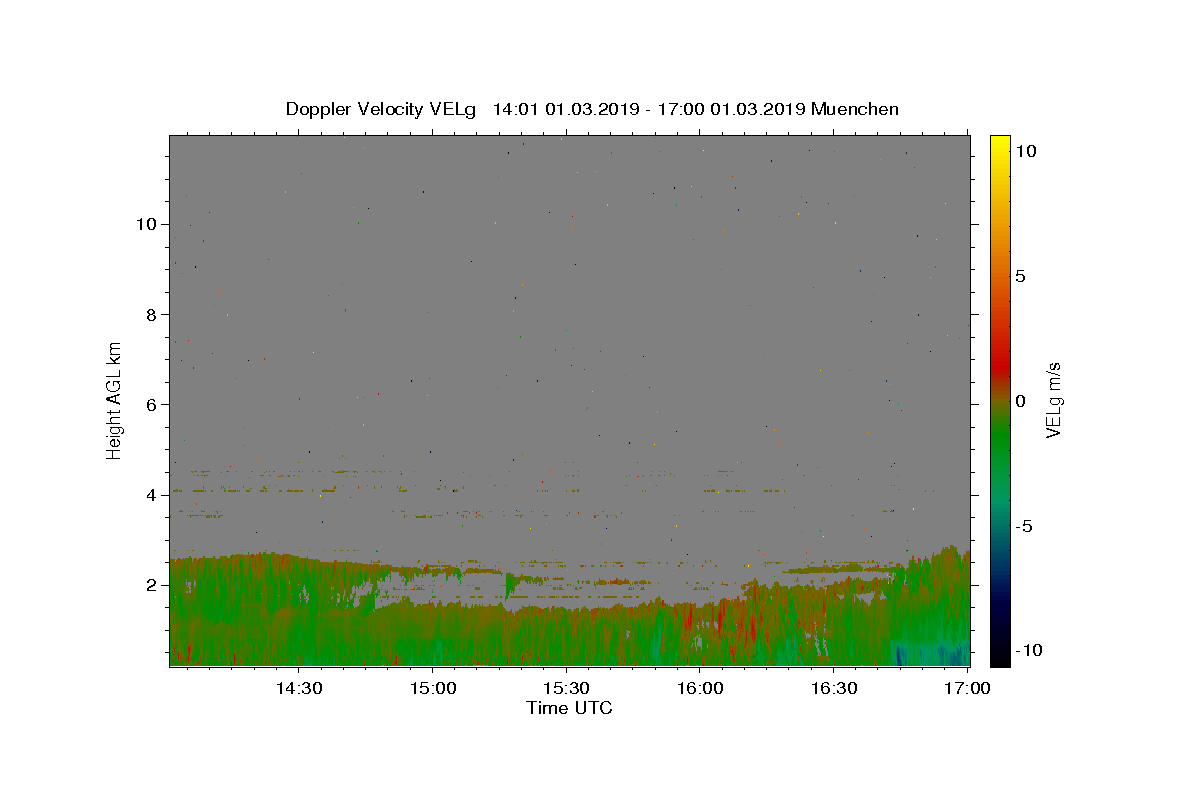Click the colorbar value 10 label
1200x800 pixels.
coord(1026,150)
